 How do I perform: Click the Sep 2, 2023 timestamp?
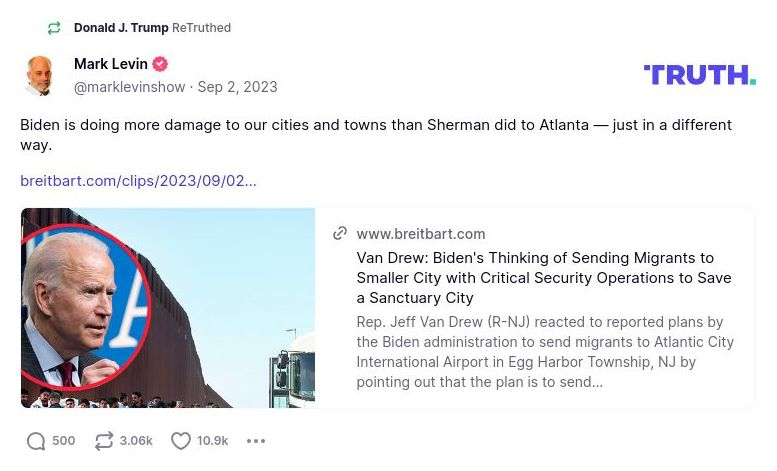tap(237, 87)
